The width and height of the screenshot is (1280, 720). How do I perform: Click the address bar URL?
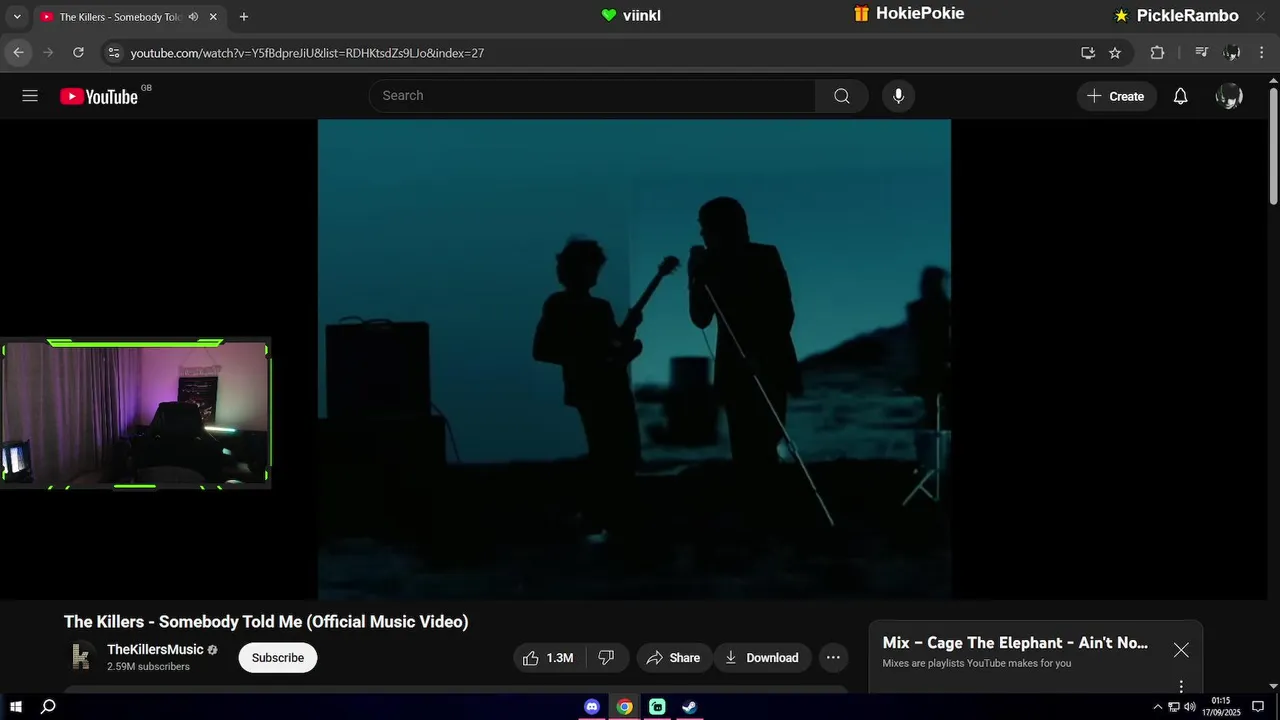[307, 53]
